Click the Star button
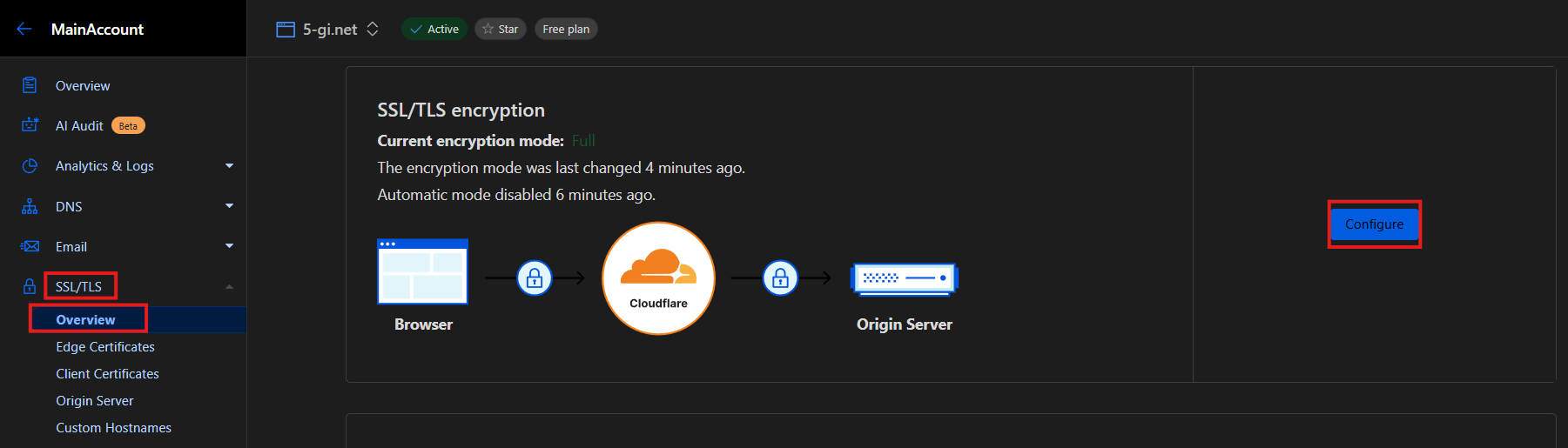1568x448 pixels. pos(501,29)
